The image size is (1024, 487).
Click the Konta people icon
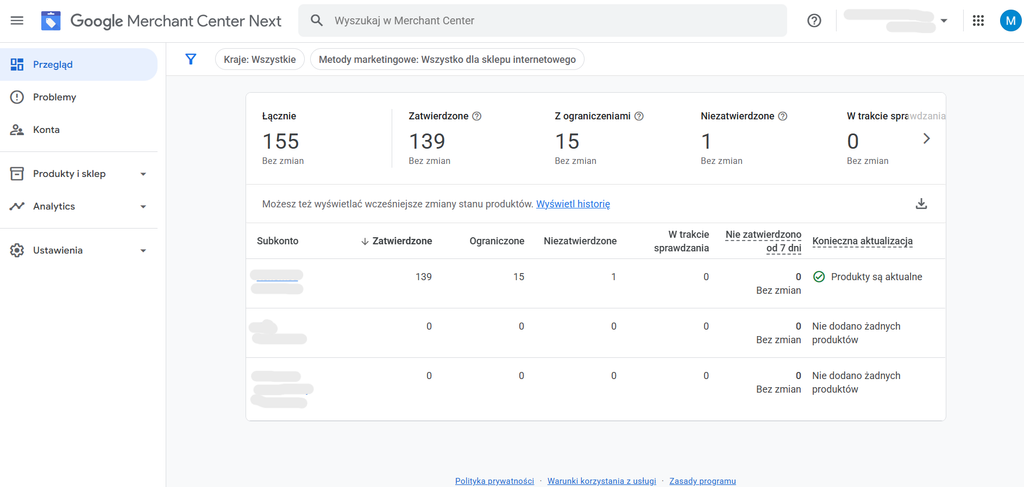click(x=17, y=130)
